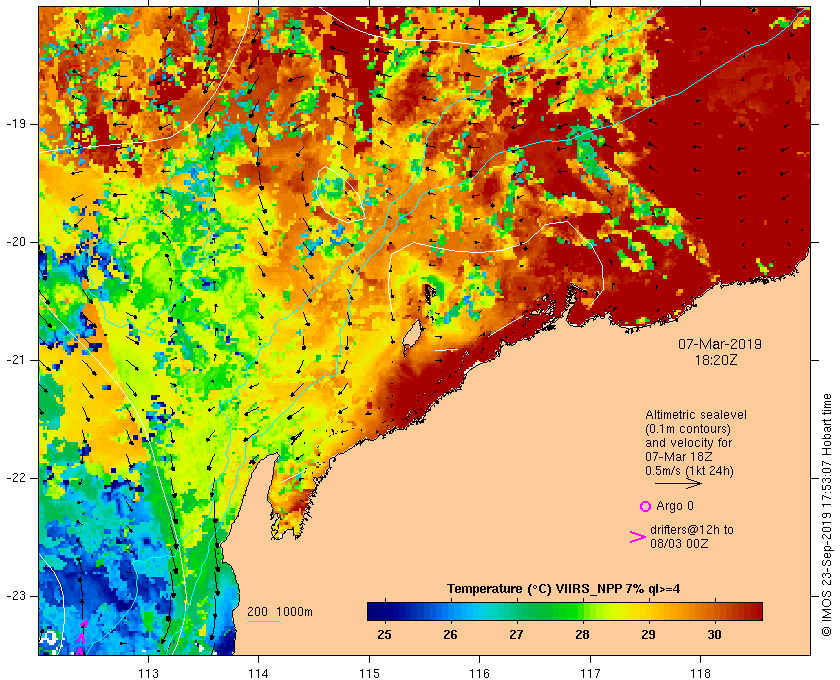
Task: Click the 0.5m/s (1kt 24h) label
Action: [x=689, y=471]
